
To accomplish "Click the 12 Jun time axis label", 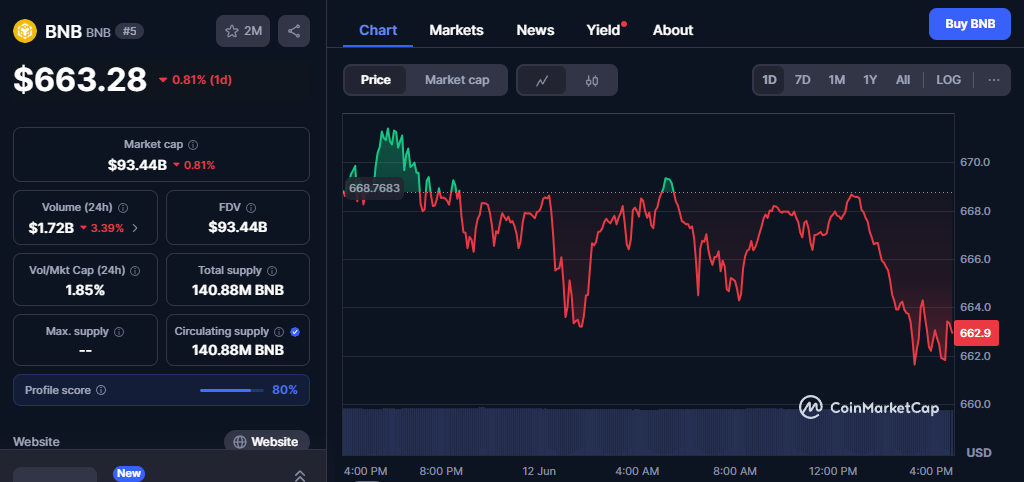I will coord(539,471).
